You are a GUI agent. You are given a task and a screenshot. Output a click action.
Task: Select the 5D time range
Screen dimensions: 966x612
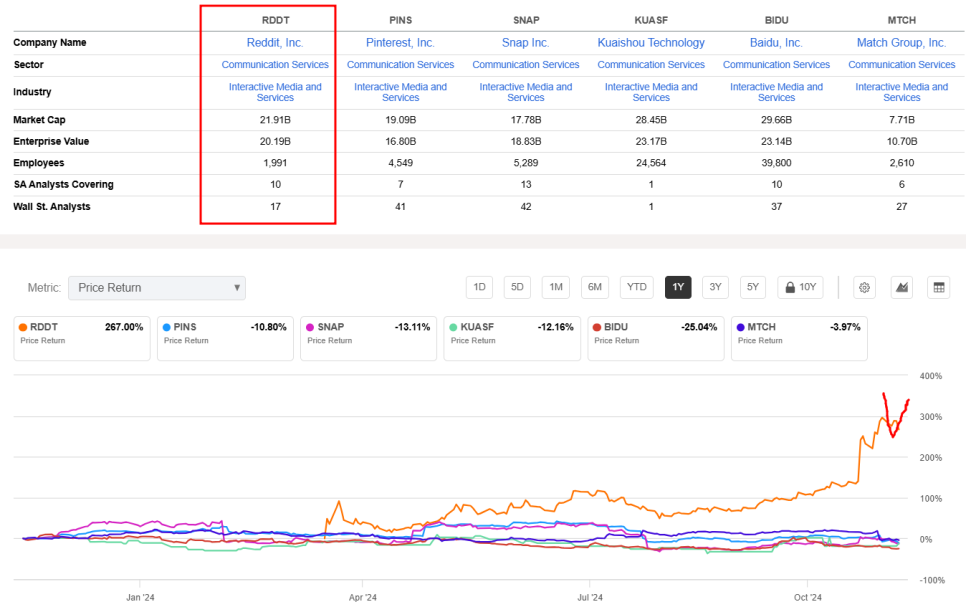[518, 287]
